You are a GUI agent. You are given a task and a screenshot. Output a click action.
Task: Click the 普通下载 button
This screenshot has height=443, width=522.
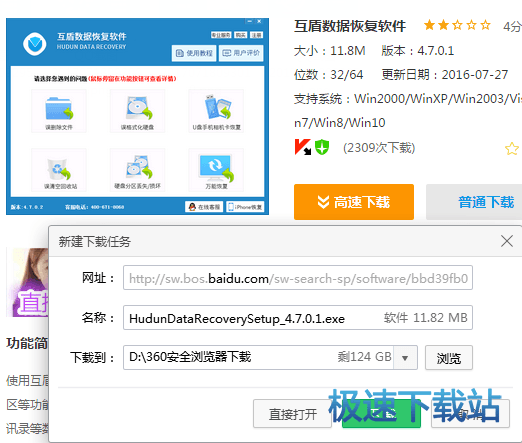[x=474, y=202]
